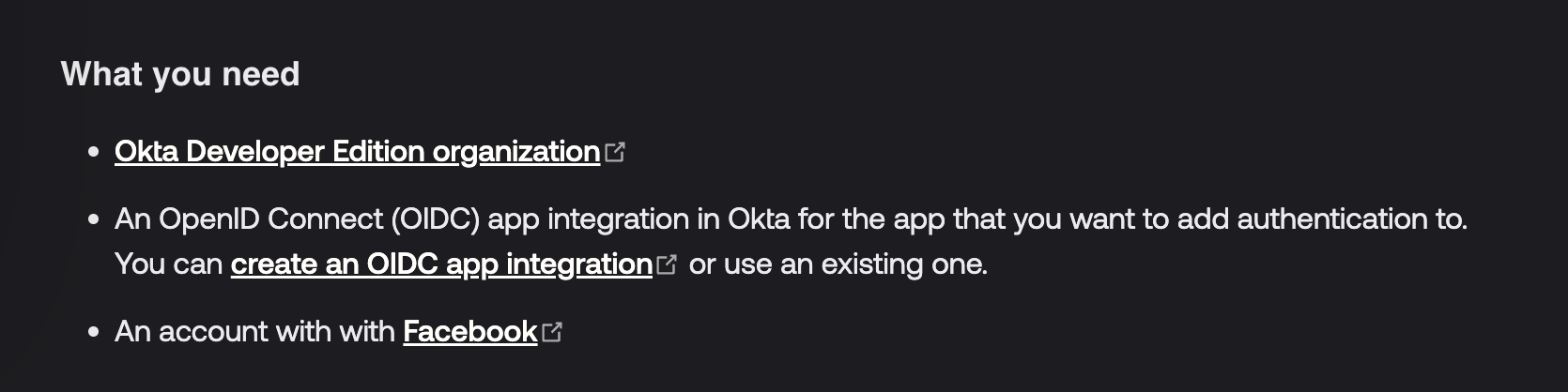Click external-link icon after OIDC app integration
The height and width of the screenshot is (392, 1568).
point(667,264)
